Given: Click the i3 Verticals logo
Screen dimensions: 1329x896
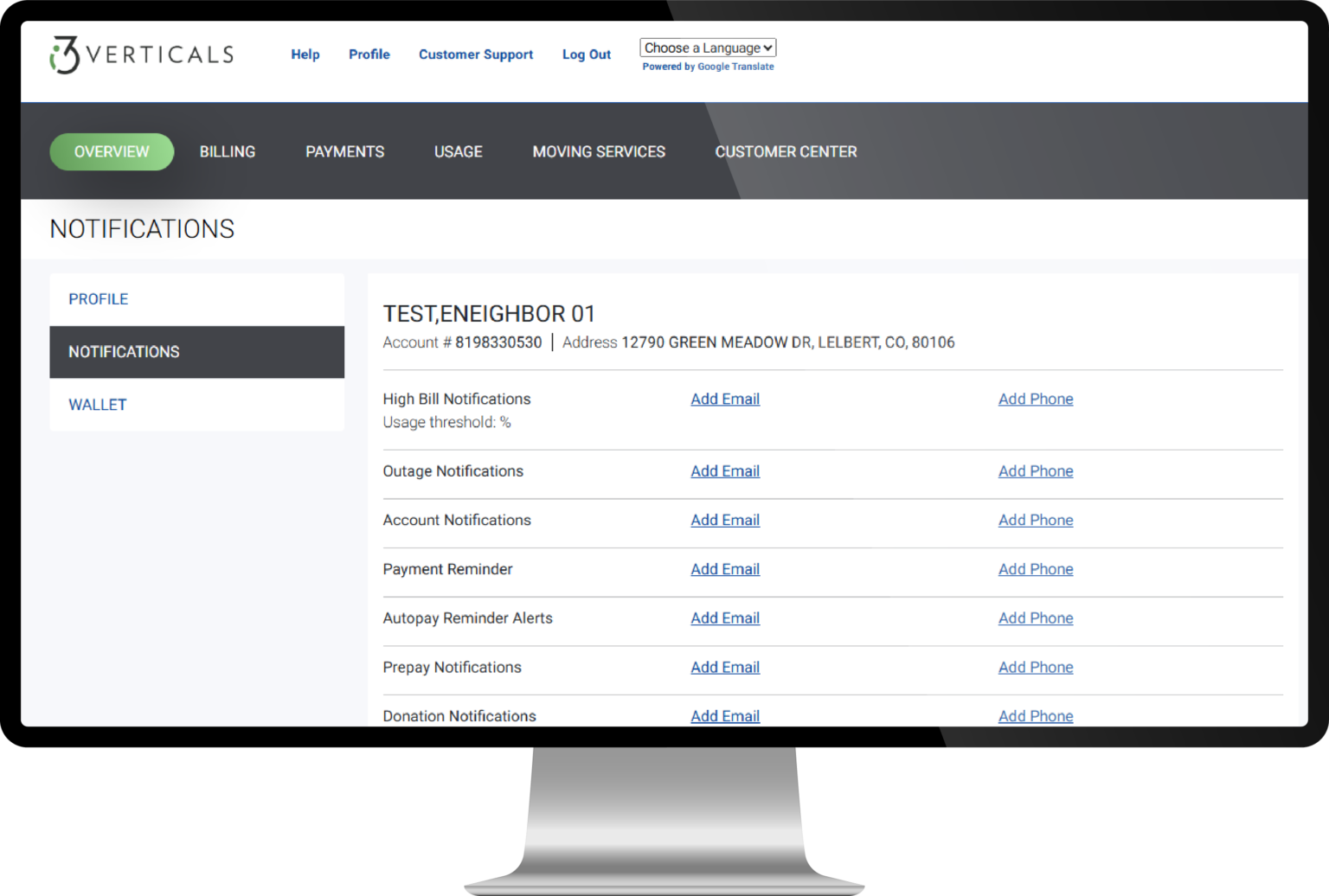Looking at the screenshot, I should (140, 54).
